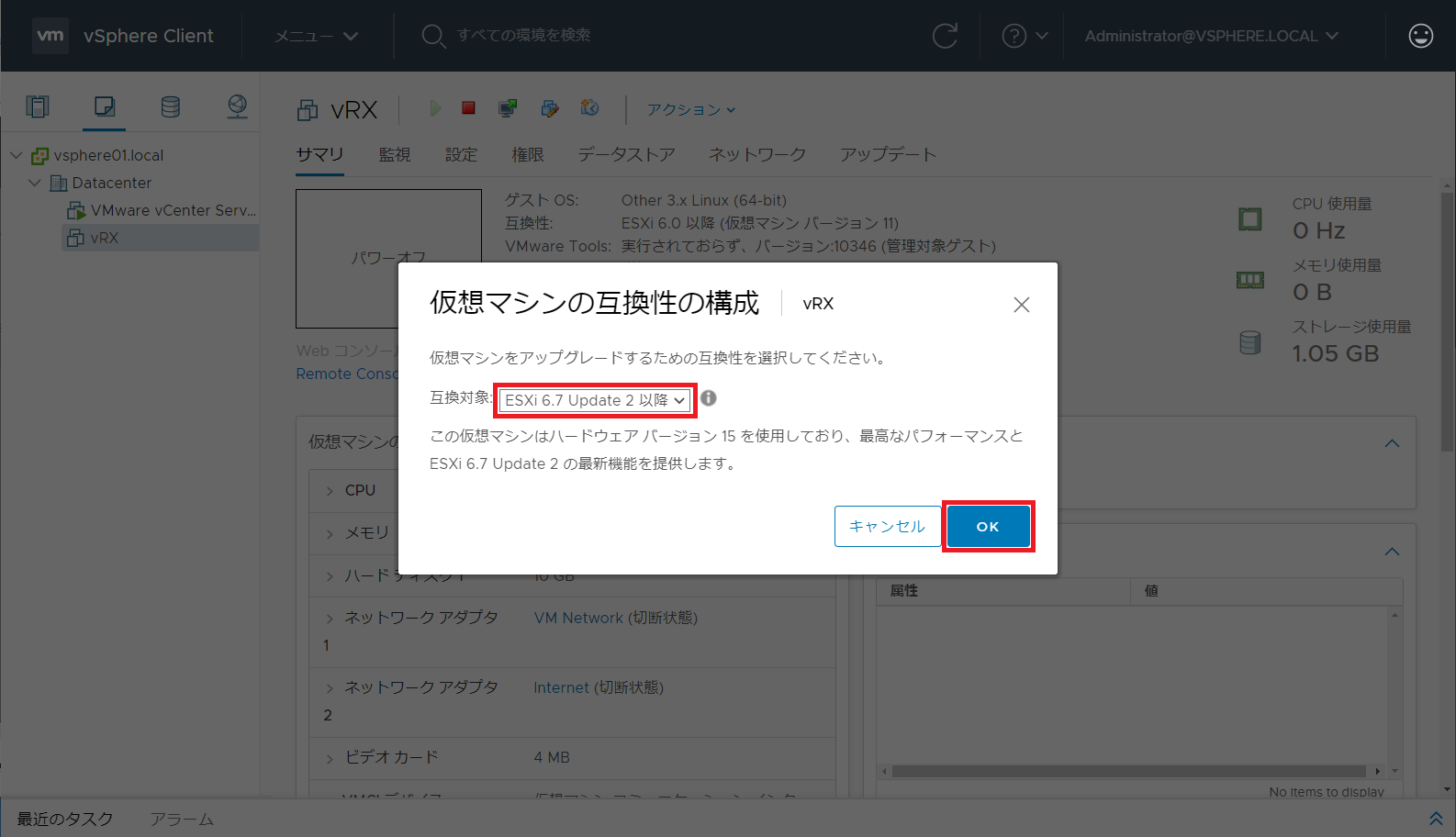Open the 最近のタスク tab
This screenshot has width=1456, height=837.
click(x=65, y=819)
